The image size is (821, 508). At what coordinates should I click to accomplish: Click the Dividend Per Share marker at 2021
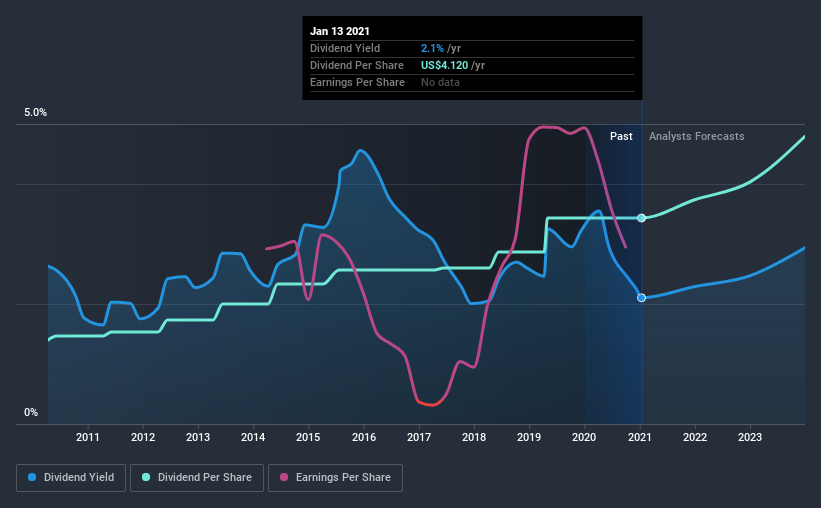(x=641, y=218)
